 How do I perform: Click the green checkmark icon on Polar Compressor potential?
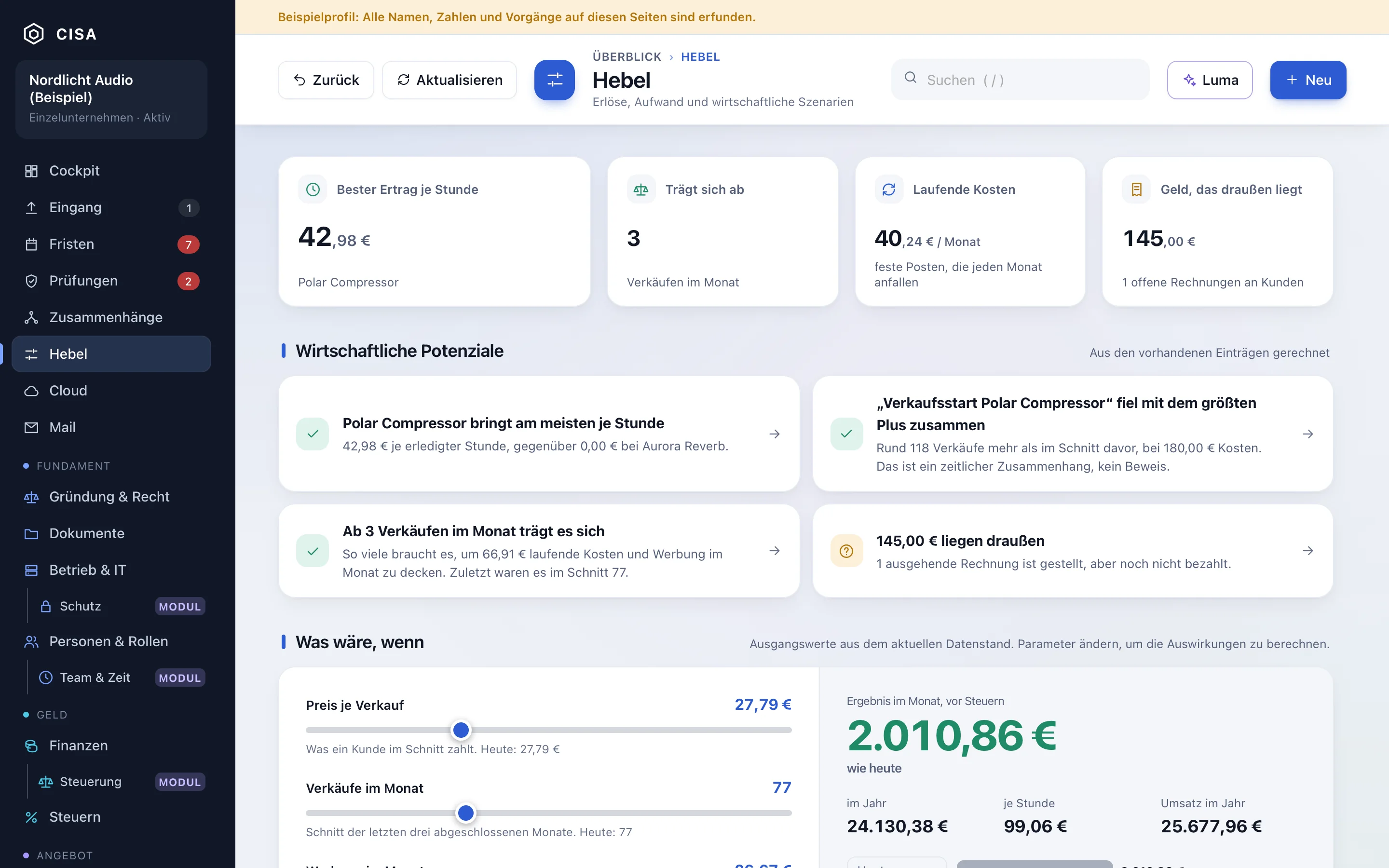point(313,434)
